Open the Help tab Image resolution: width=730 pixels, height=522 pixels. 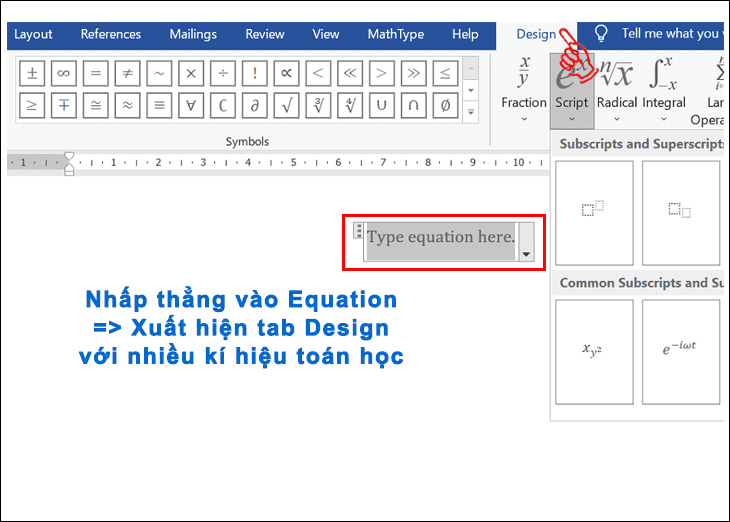(465, 34)
